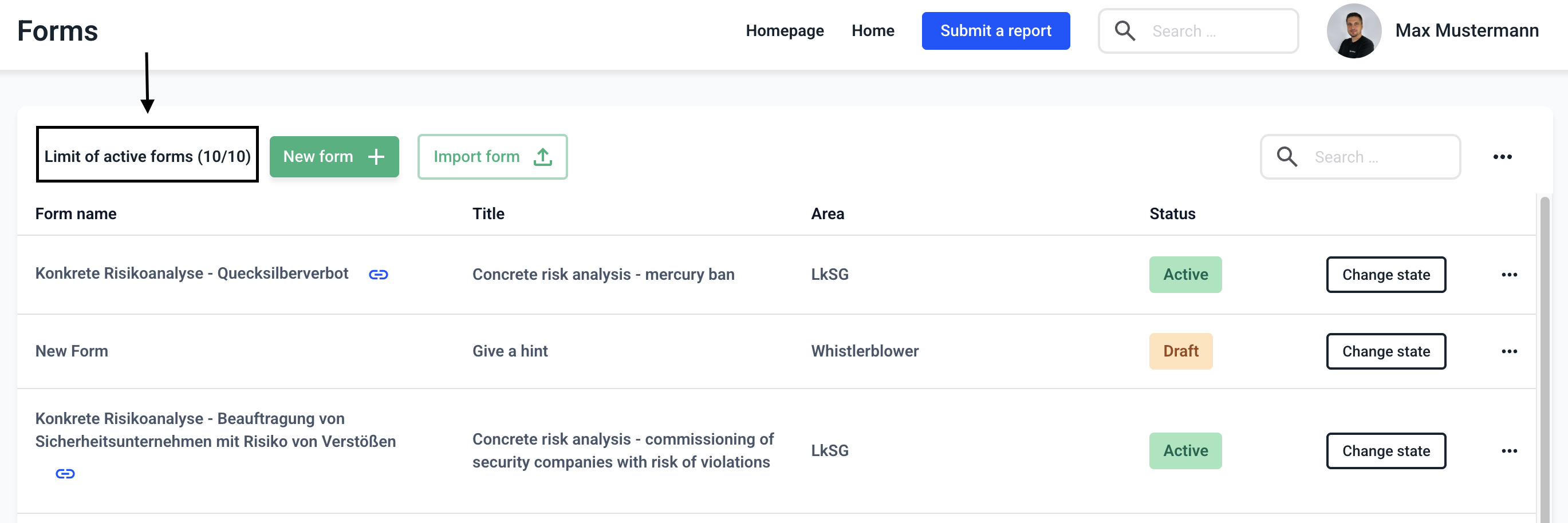Go to Homepage in top navigation
1568x523 pixels.
[784, 31]
